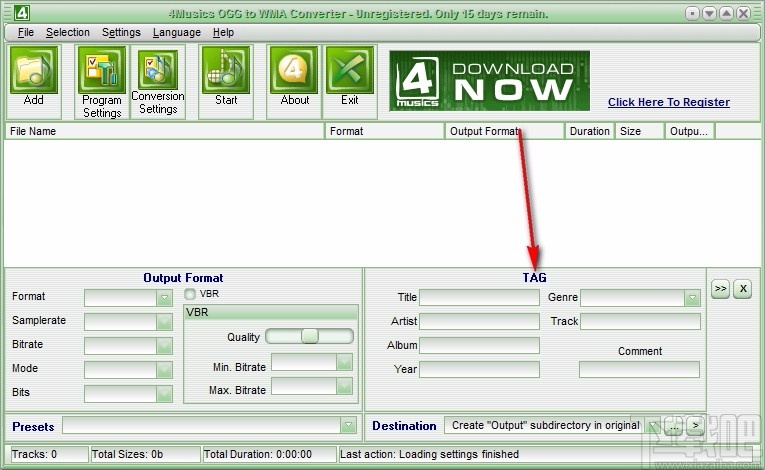
Task: Open the Destination dropdown
Action: coord(653,426)
